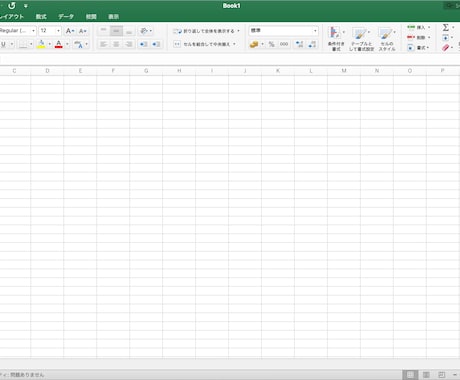Switch to page layout view in status bar
This screenshot has height=380, width=460.
pyautogui.click(x=426, y=375)
